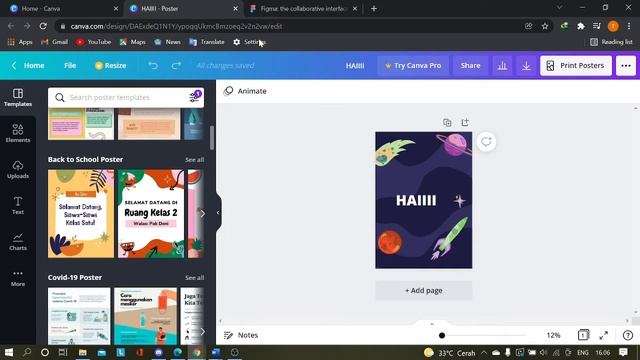Show hidden system tray icons chevron
This screenshot has width=640, height=360.
click(x=484, y=352)
